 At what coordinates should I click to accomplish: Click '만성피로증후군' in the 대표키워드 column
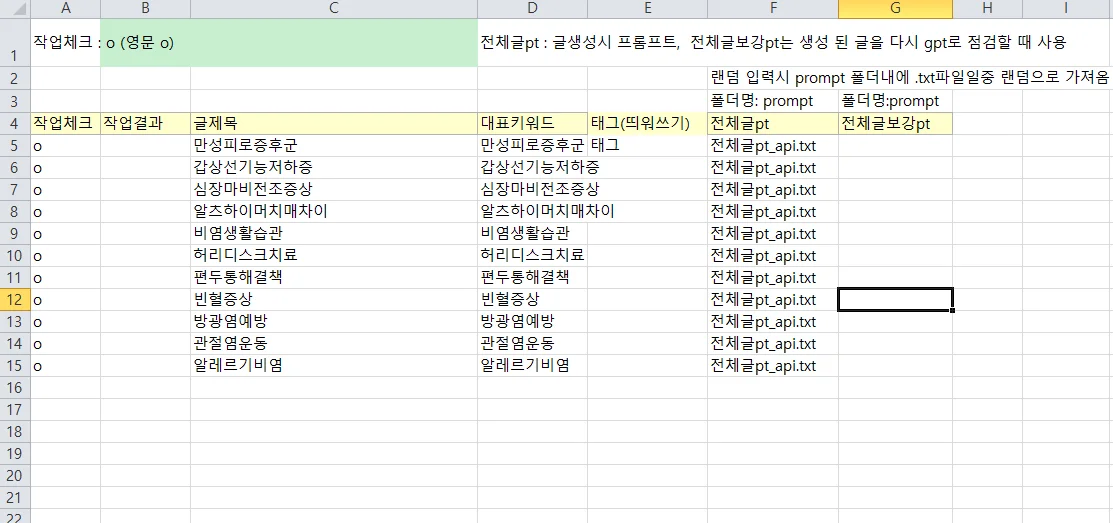click(532, 145)
